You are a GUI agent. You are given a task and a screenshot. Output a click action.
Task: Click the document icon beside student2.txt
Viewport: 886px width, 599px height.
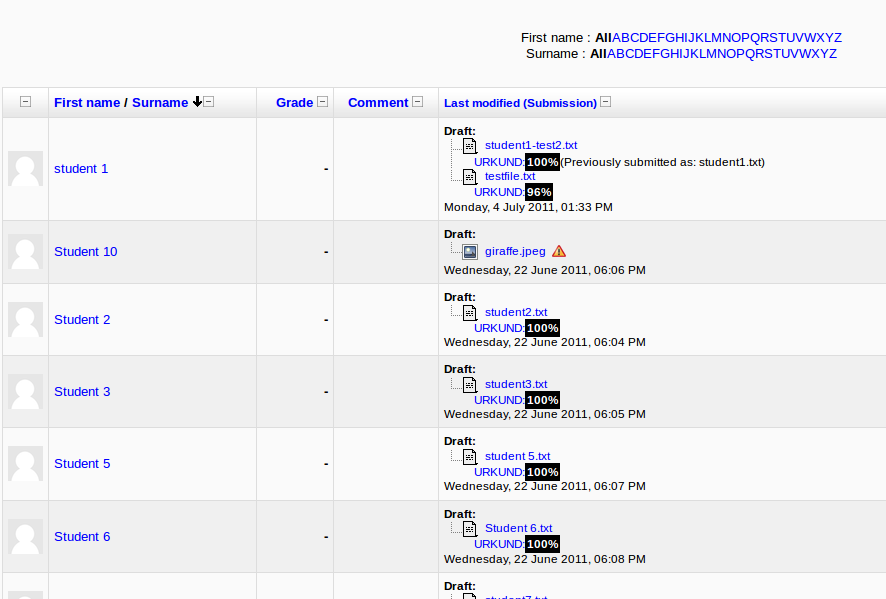click(x=470, y=313)
